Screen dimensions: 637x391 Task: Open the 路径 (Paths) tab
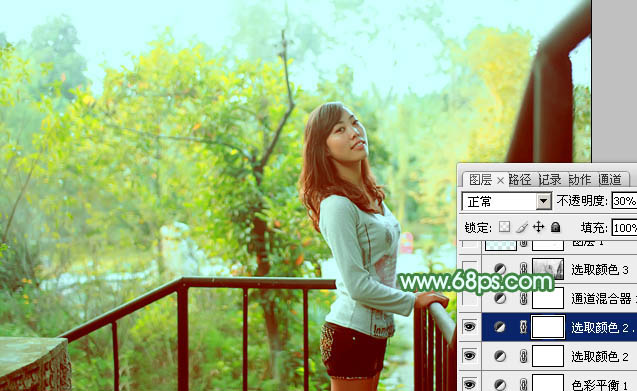click(520, 179)
